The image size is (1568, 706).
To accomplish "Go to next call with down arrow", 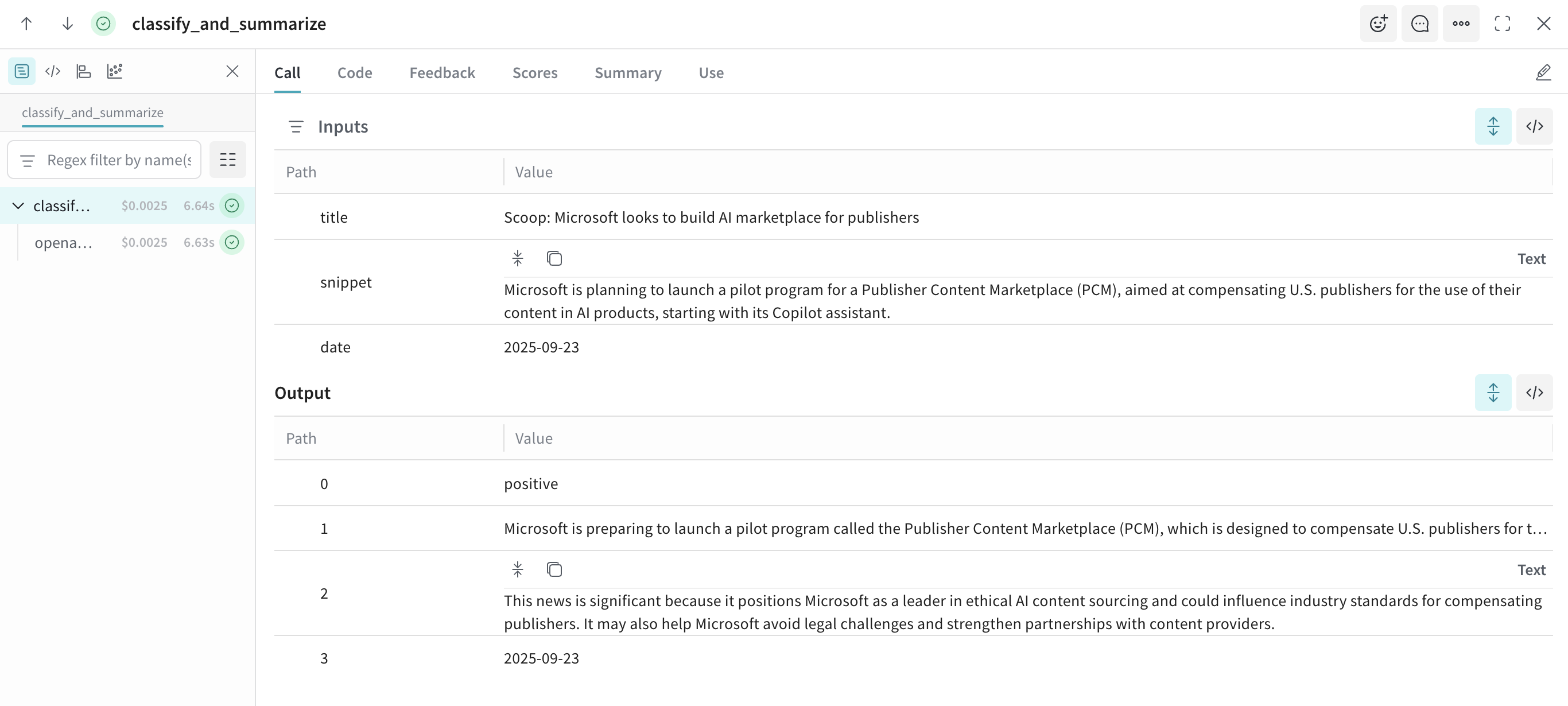I will tap(68, 24).
